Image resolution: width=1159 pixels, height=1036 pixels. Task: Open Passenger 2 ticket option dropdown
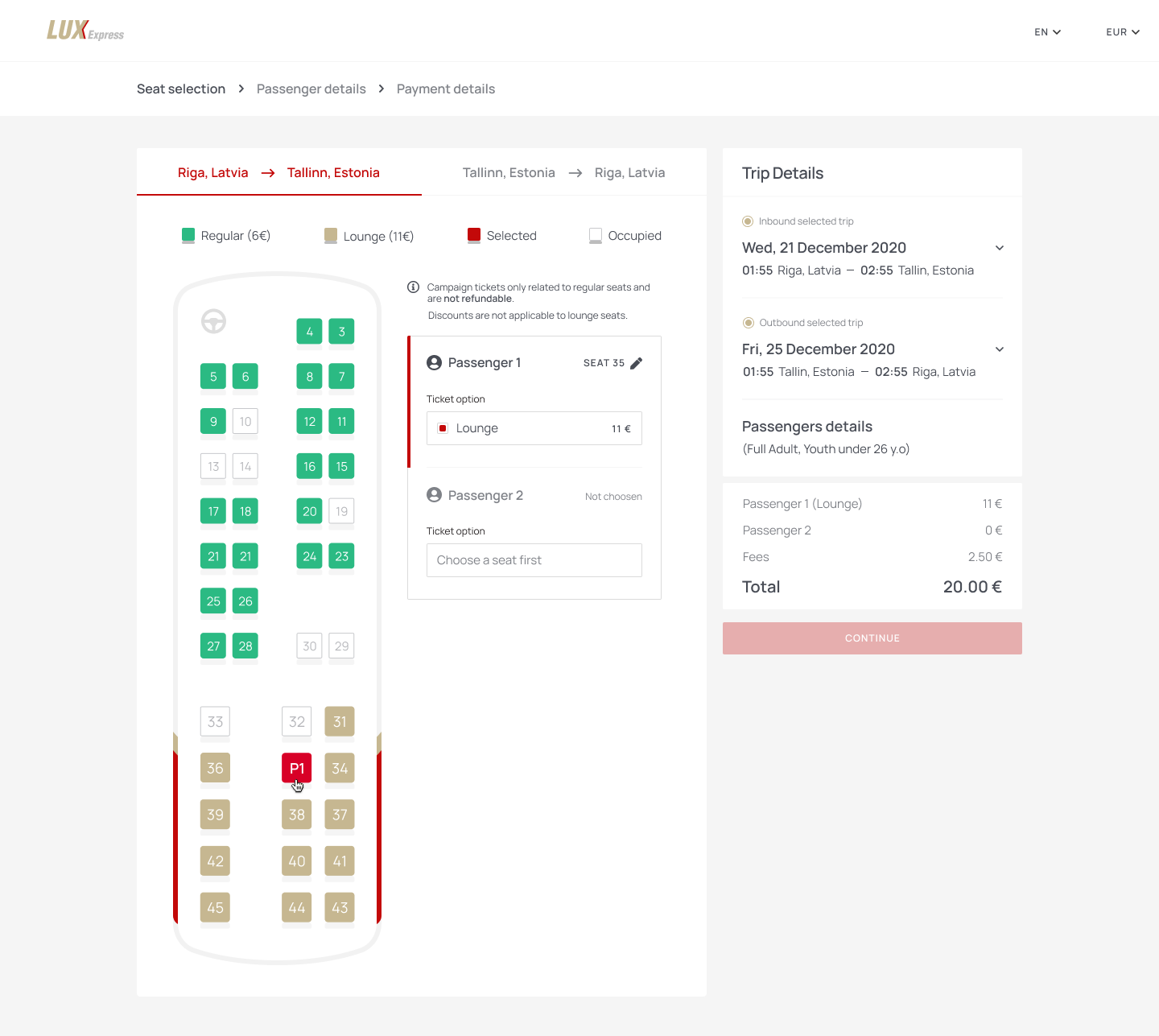point(534,560)
